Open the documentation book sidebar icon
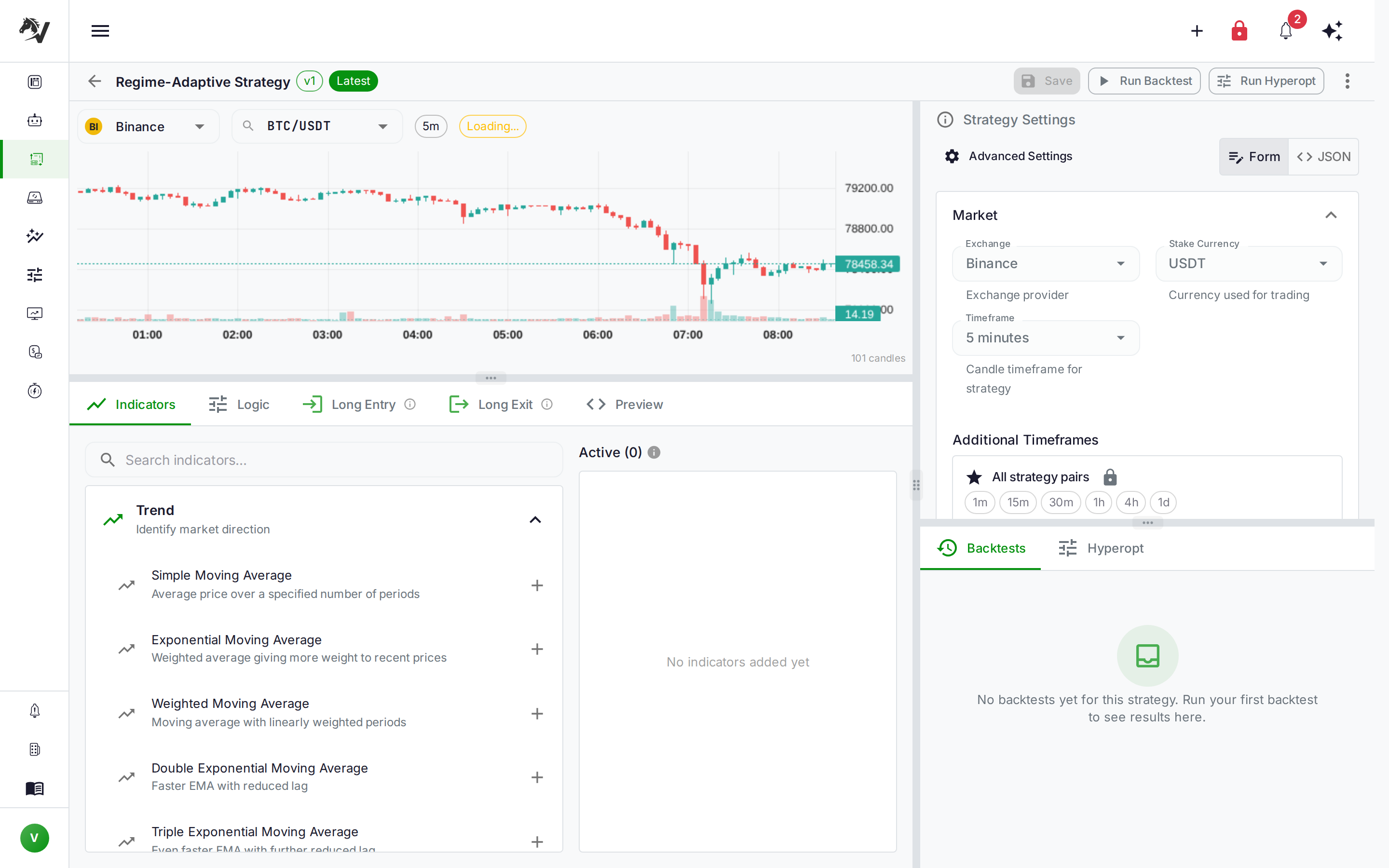This screenshot has width=1389, height=868. tap(34, 788)
